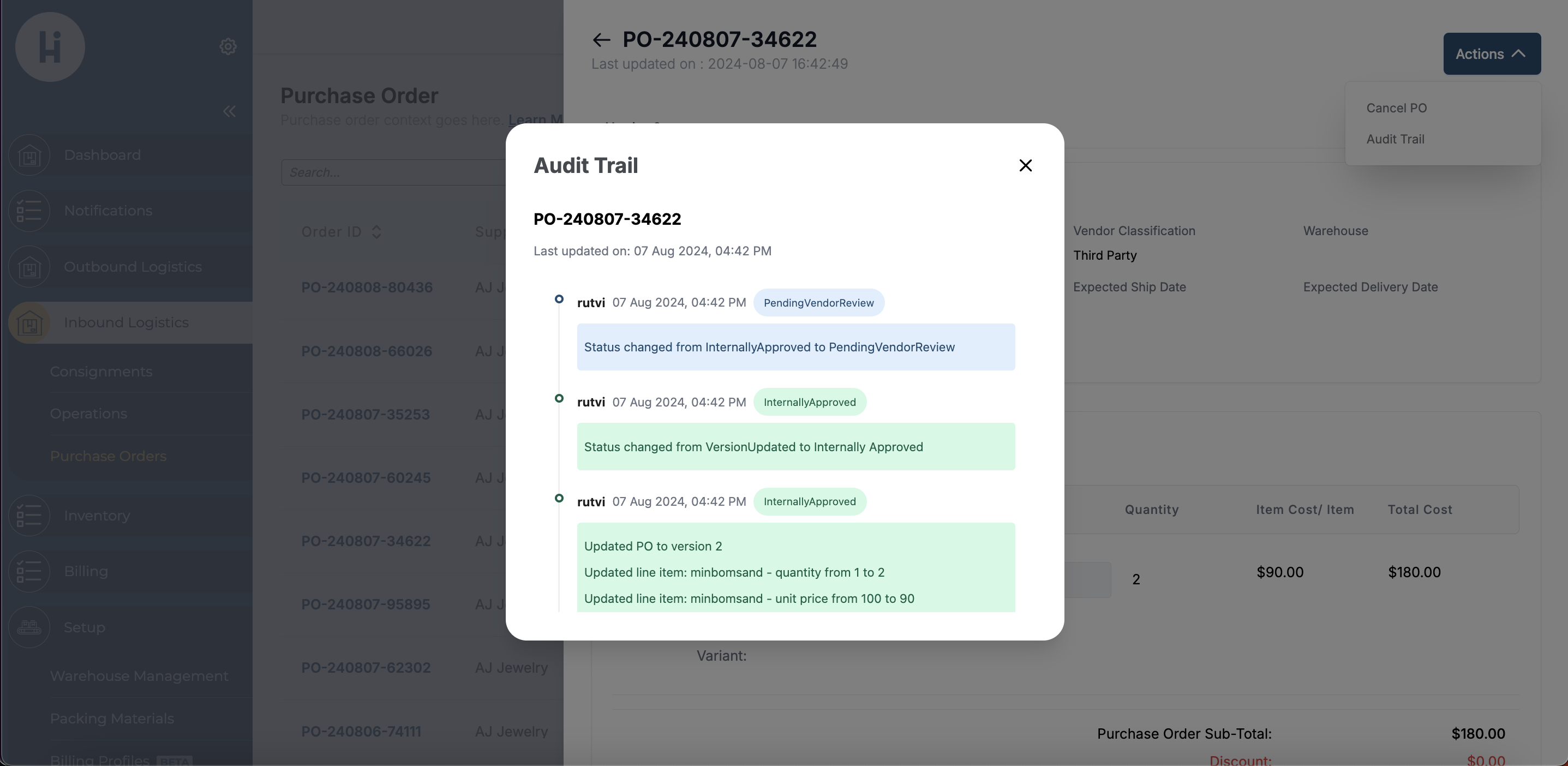Click the Outbound Logistics icon
1568x766 pixels.
29,267
